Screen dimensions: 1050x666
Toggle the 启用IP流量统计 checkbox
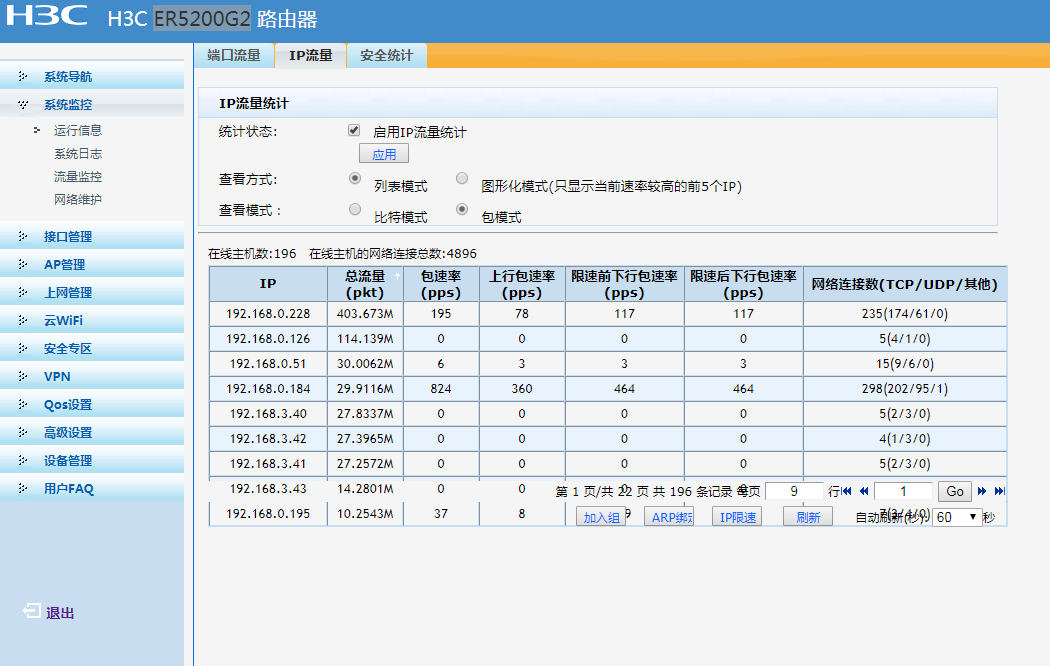354,131
